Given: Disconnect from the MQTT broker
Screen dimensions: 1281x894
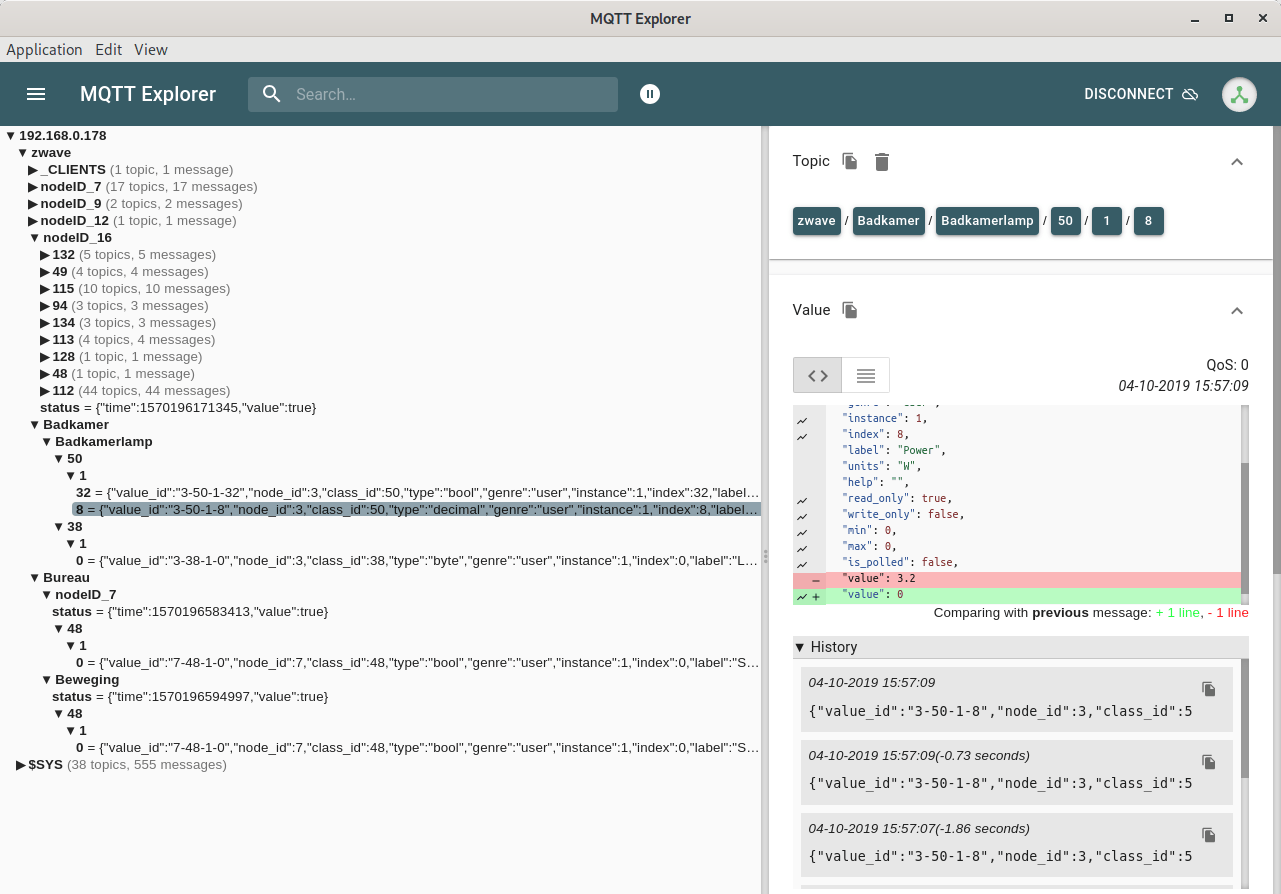Looking at the screenshot, I should tap(1141, 94).
